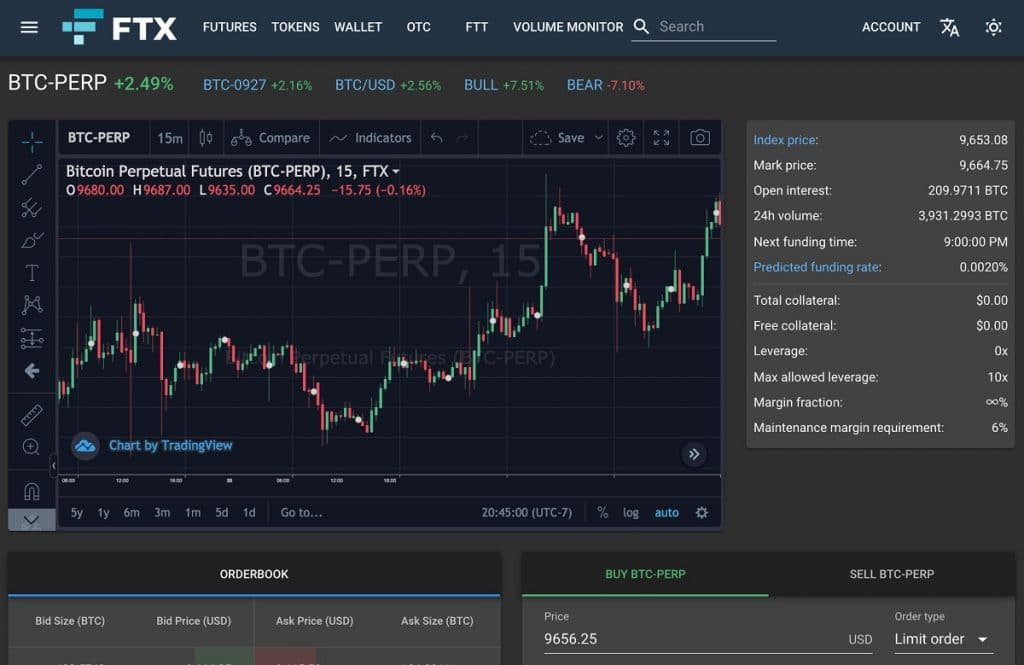Jump to latest bar with double arrow
The image size is (1024, 665).
tap(694, 454)
